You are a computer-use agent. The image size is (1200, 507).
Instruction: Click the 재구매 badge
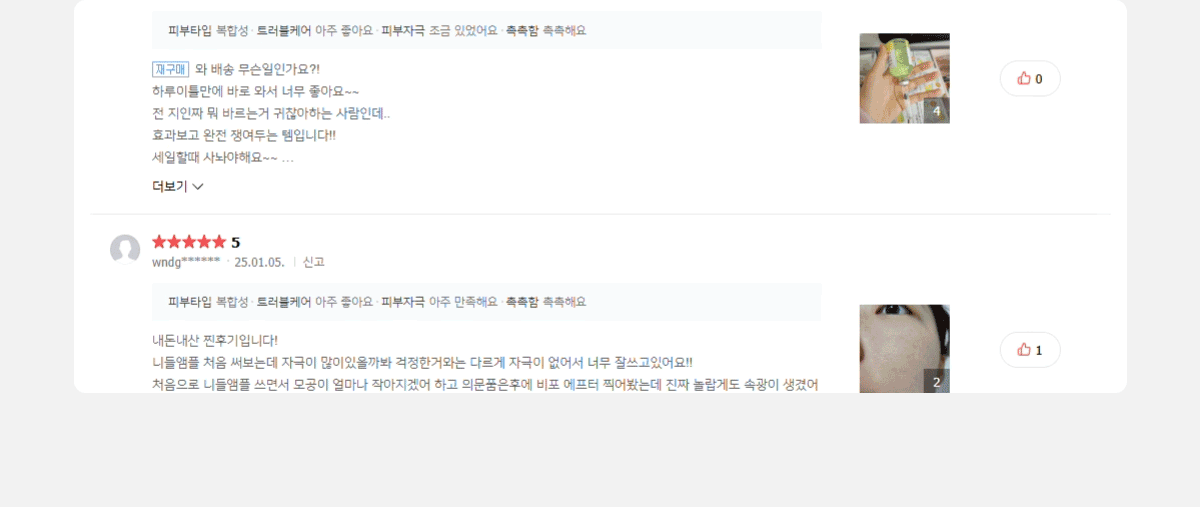[x=170, y=69]
